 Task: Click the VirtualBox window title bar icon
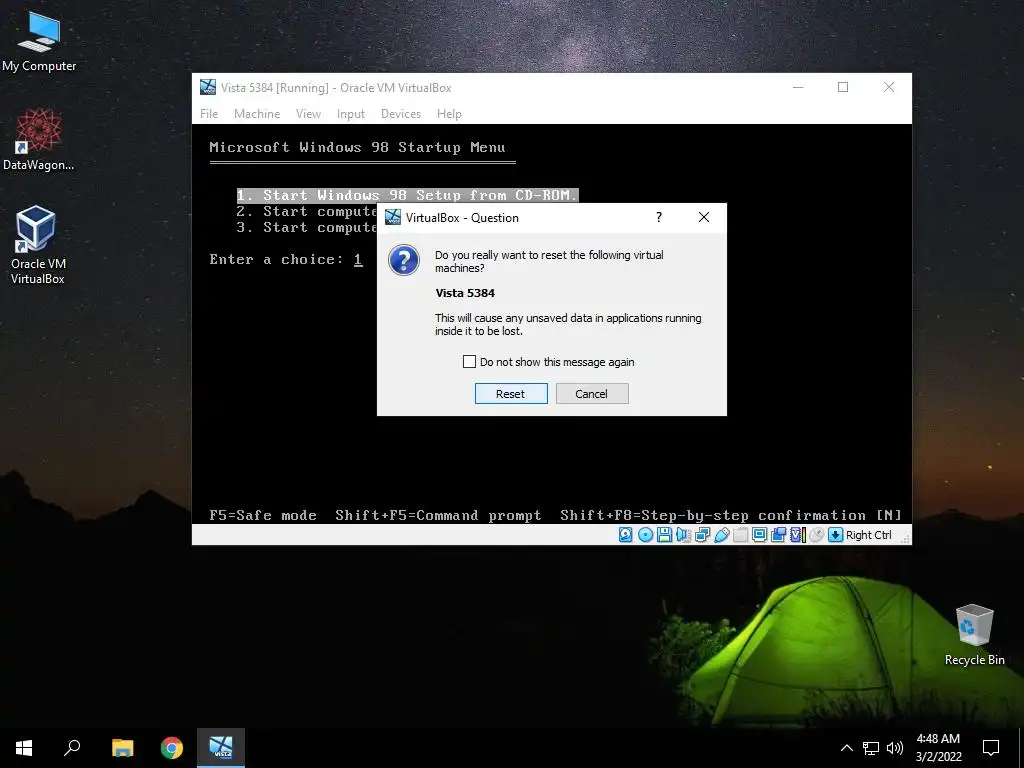click(x=208, y=87)
